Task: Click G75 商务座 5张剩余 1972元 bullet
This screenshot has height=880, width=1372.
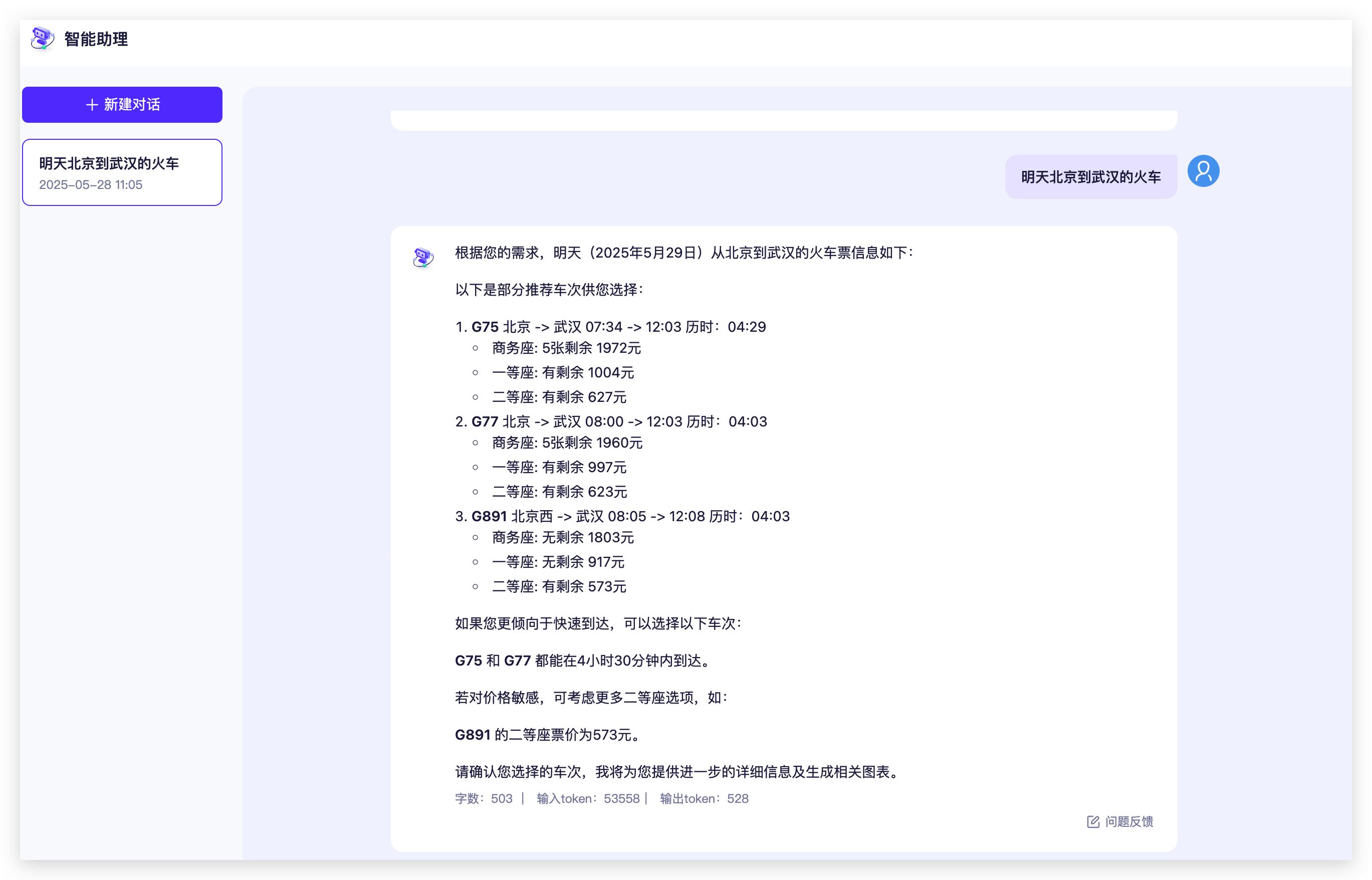Action: tap(566, 348)
